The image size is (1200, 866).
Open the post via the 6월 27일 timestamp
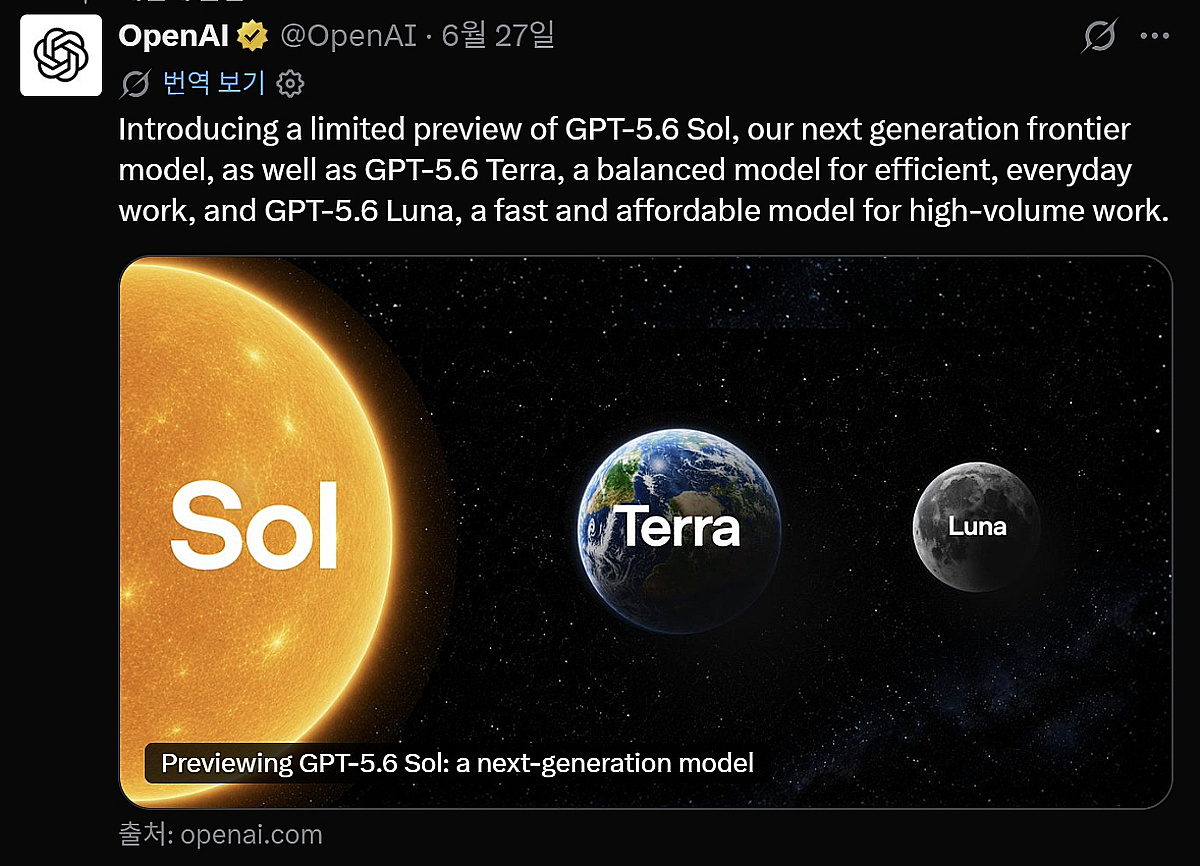497,37
